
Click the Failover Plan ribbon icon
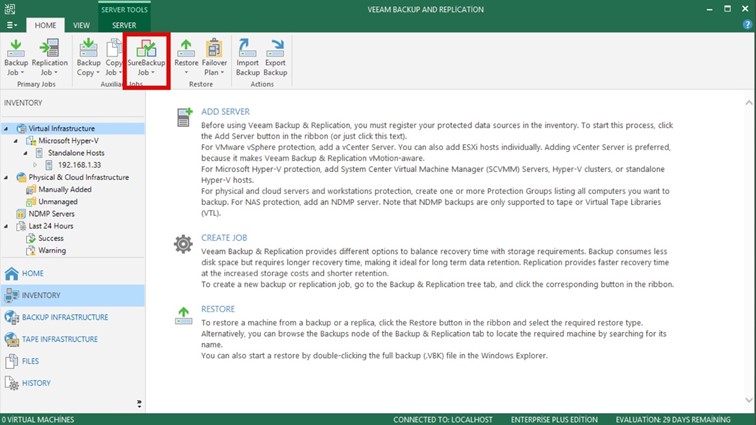(x=214, y=48)
